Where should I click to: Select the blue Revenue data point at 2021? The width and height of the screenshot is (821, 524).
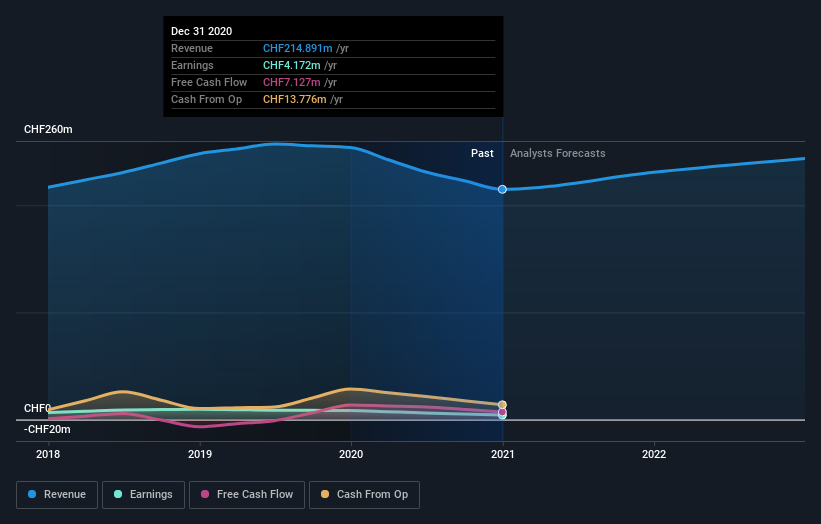coord(502,189)
